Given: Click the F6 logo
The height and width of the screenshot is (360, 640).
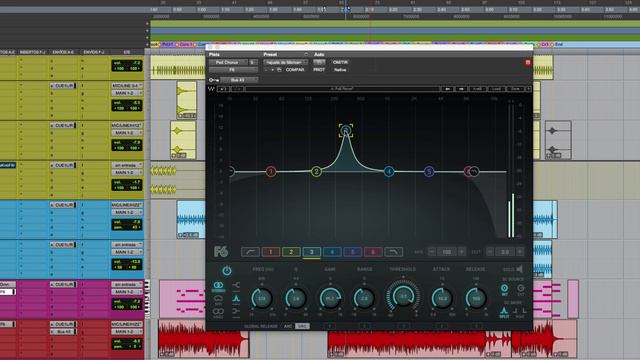Looking at the screenshot, I should (x=221, y=251).
